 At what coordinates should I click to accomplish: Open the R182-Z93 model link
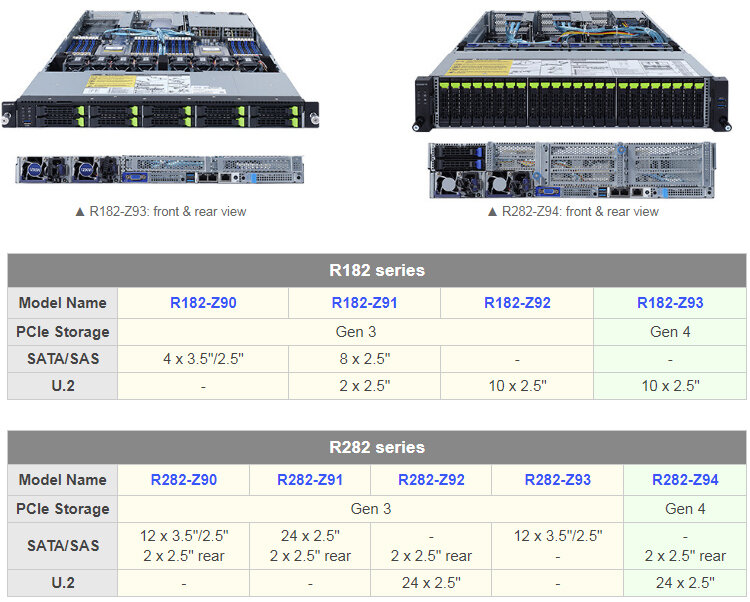click(670, 303)
